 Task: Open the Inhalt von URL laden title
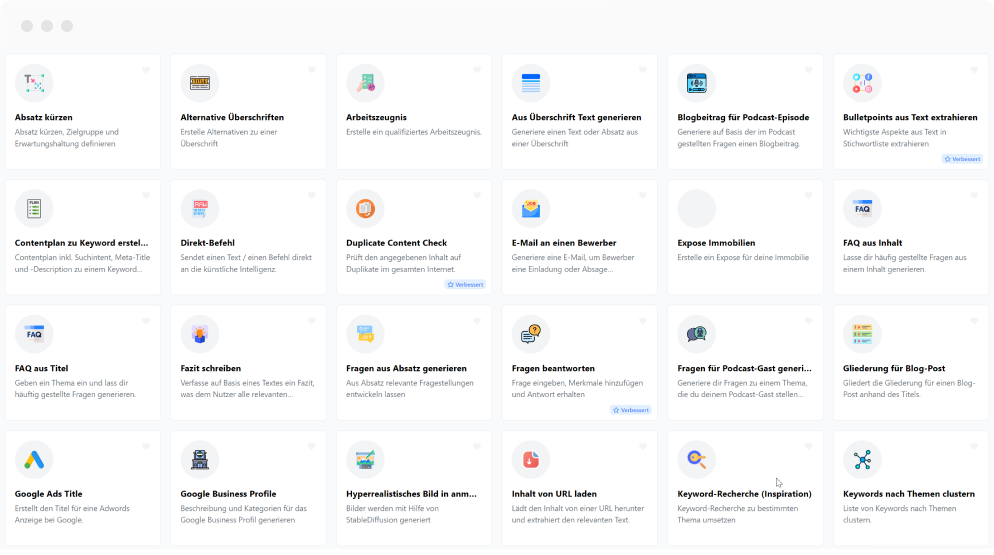point(554,494)
